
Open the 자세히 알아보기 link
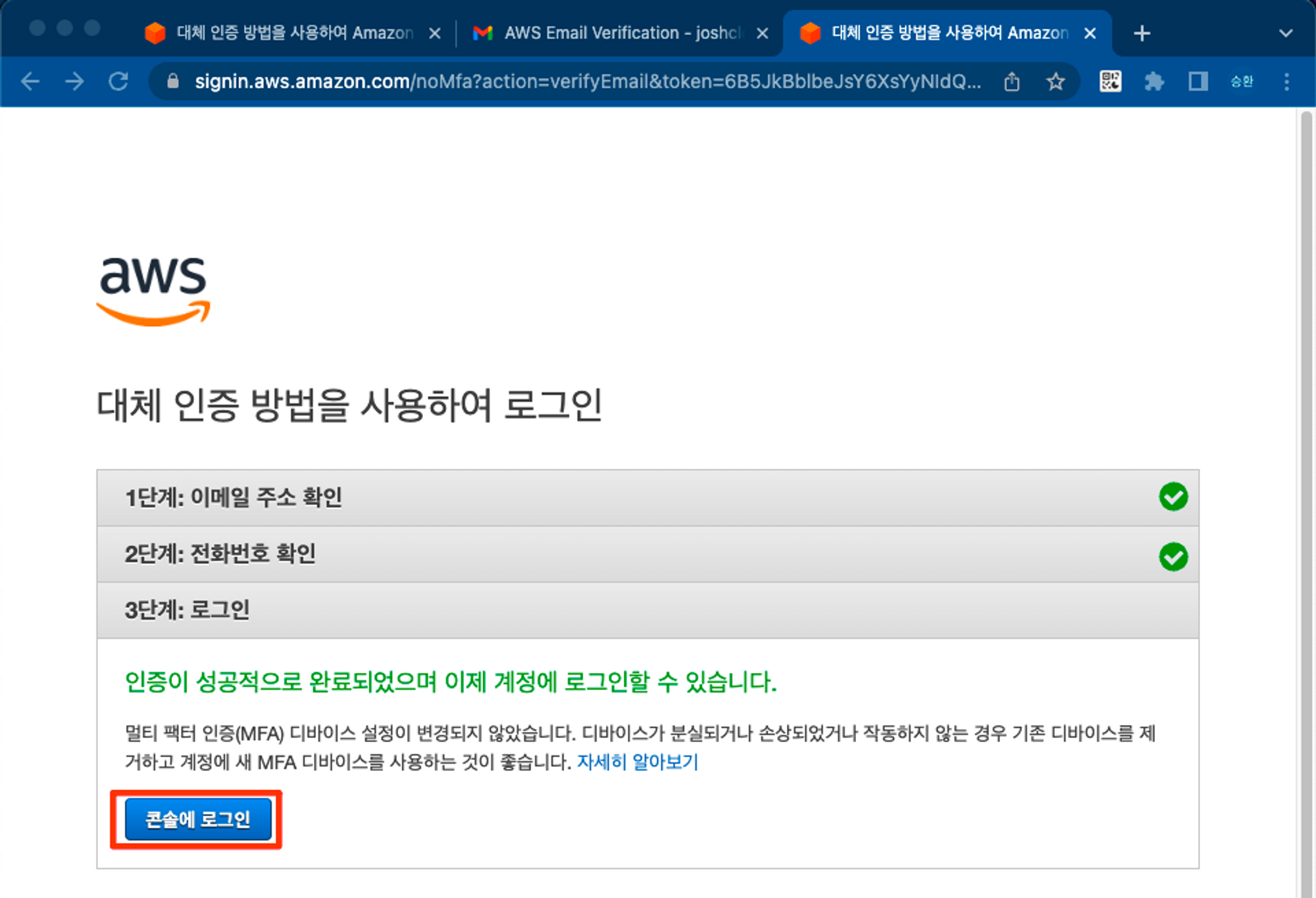637,762
